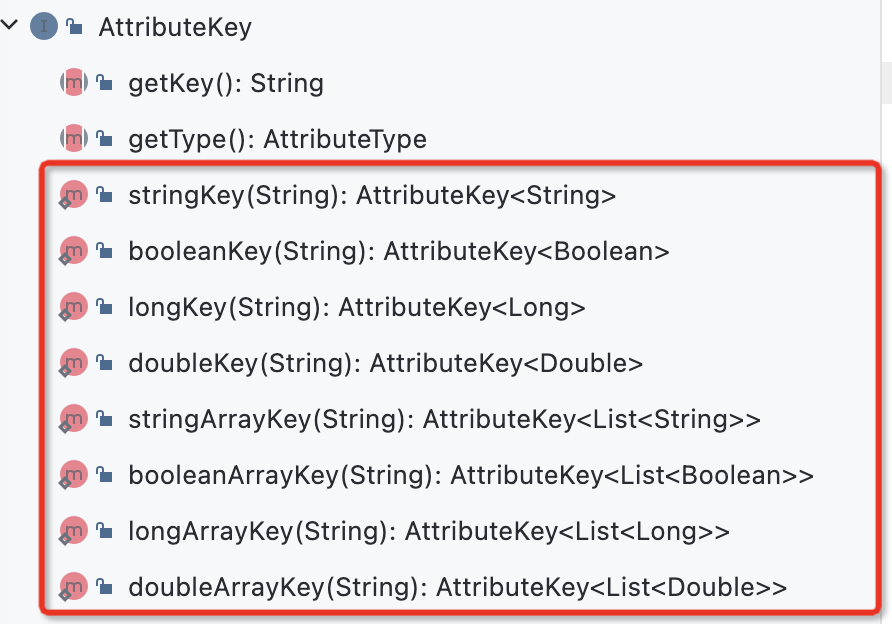
Task: Click the visibility lock icon beside booleanKey
Action: [x=104, y=251]
